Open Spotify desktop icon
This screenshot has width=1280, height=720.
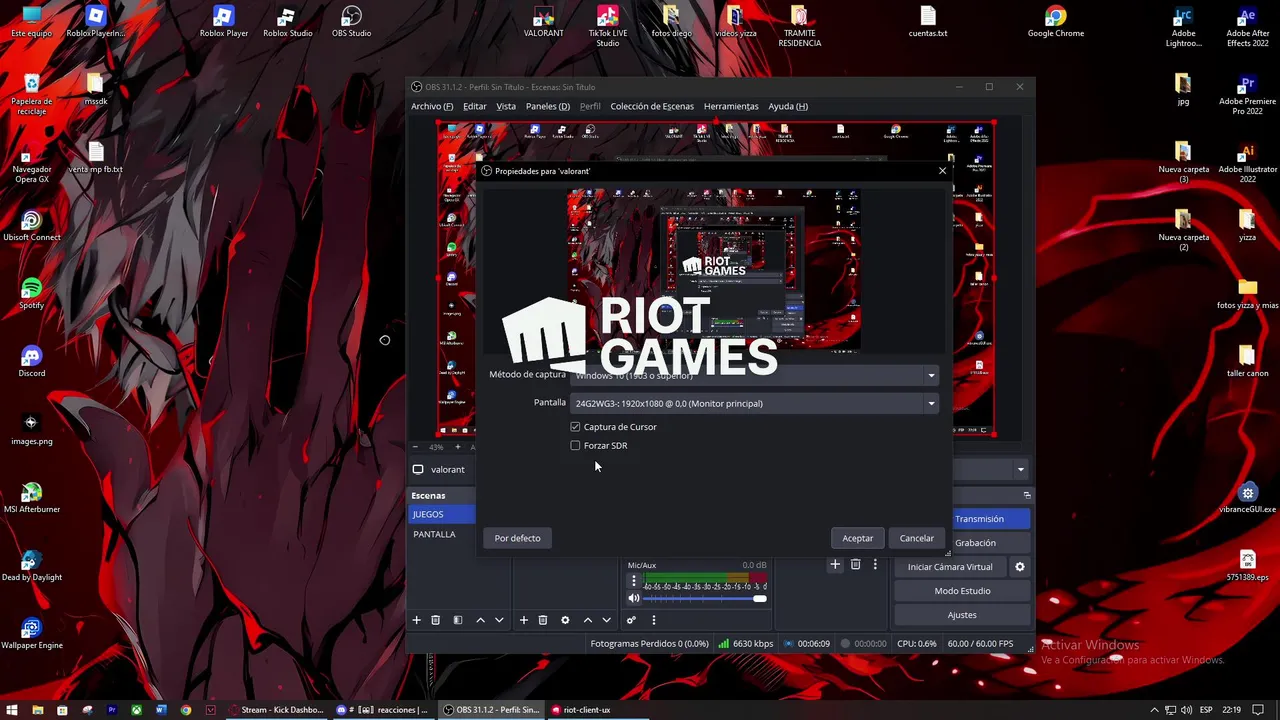coord(31,294)
